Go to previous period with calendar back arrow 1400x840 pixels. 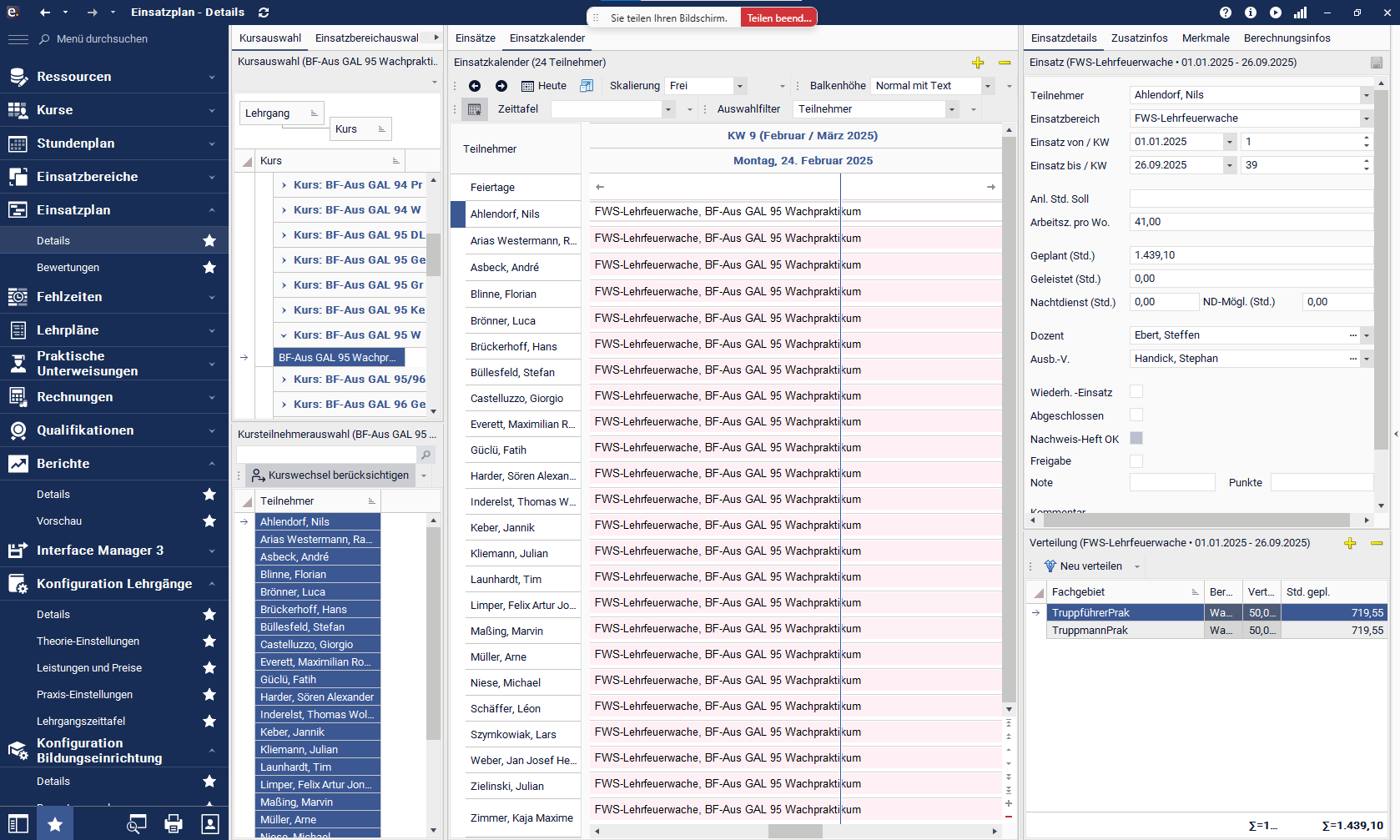(475, 86)
